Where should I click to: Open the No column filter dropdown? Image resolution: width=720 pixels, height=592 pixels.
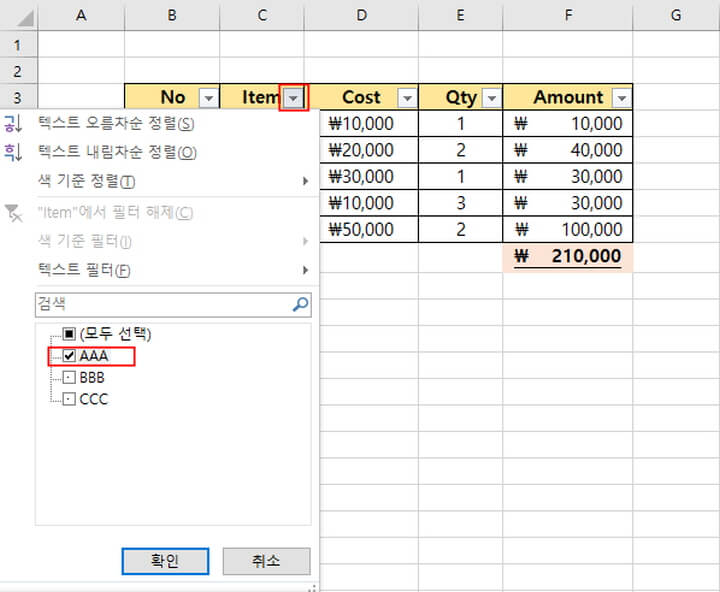point(208,98)
